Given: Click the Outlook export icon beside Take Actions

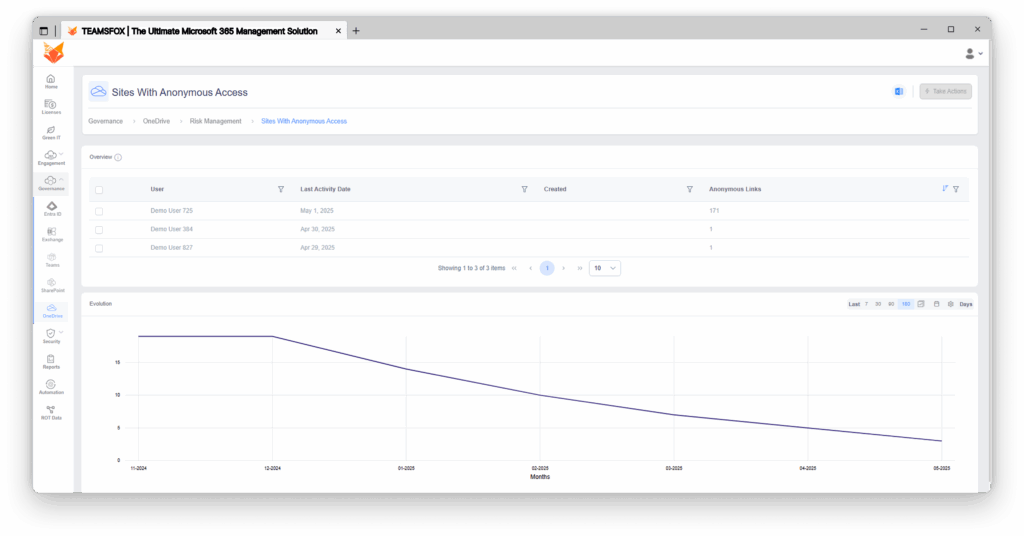Looking at the screenshot, I should pyautogui.click(x=898, y=92).
